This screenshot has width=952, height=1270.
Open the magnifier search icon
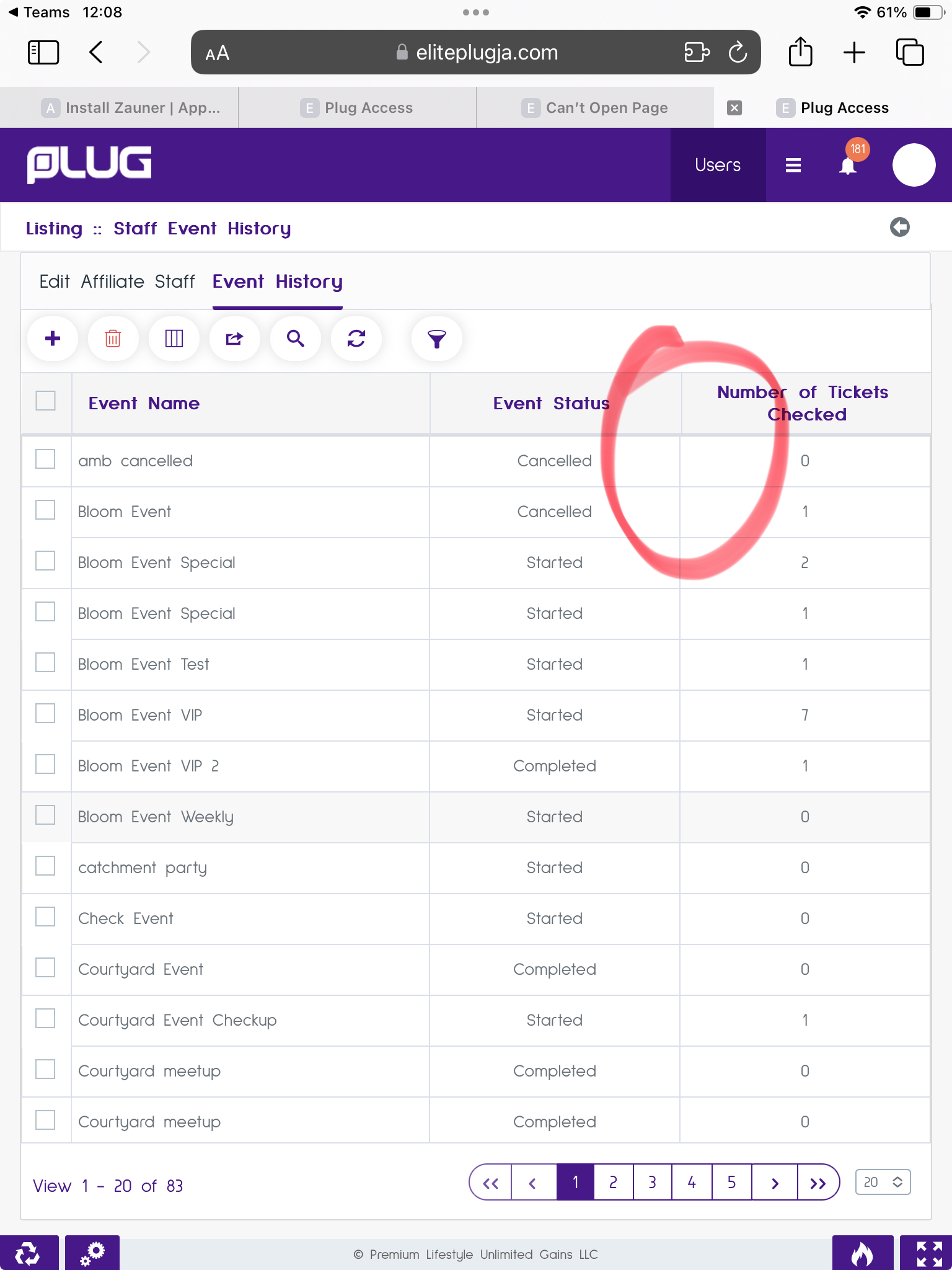[x=295, y=339]
